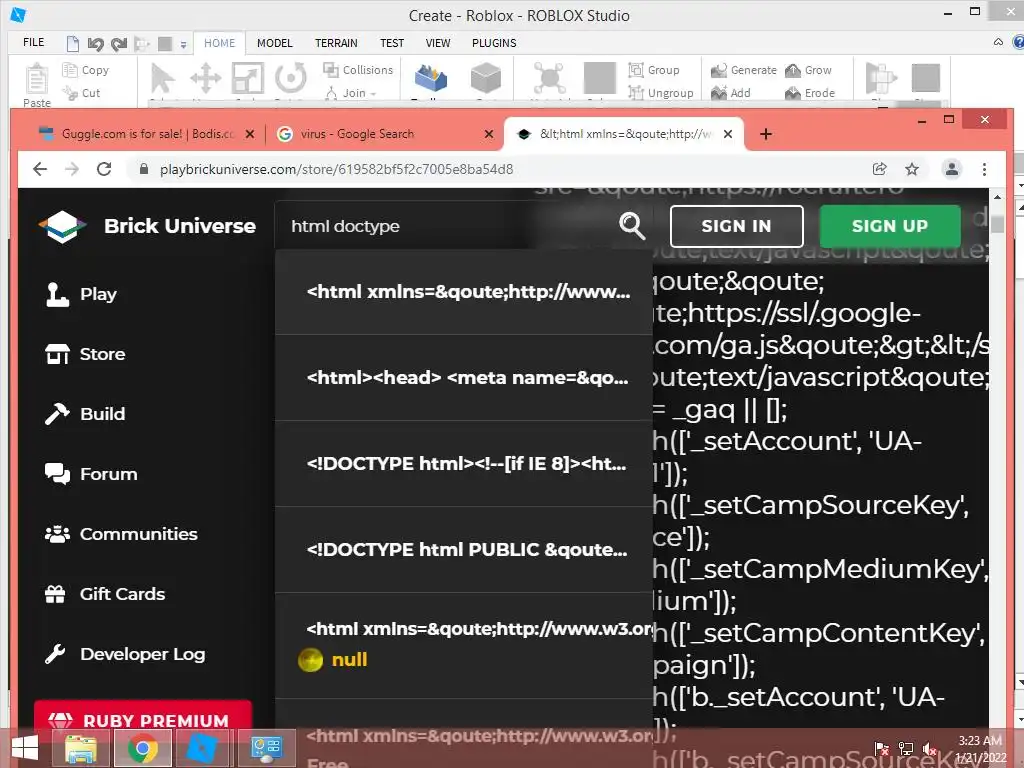Open the Chrome profile icon
The width and height of the screenshot is (1024, 768).
pyautogui.click(x=952, y=169)
